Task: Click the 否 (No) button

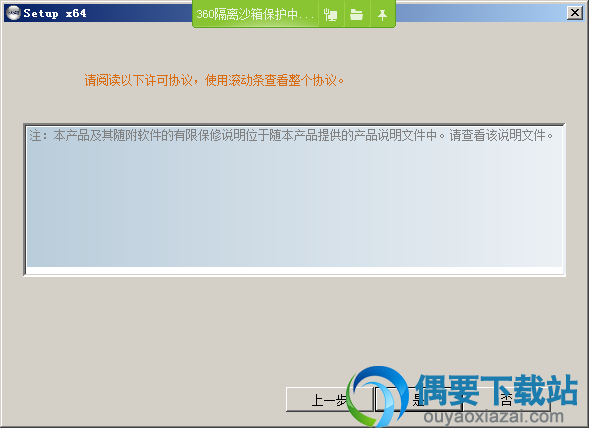Action: 506,399
